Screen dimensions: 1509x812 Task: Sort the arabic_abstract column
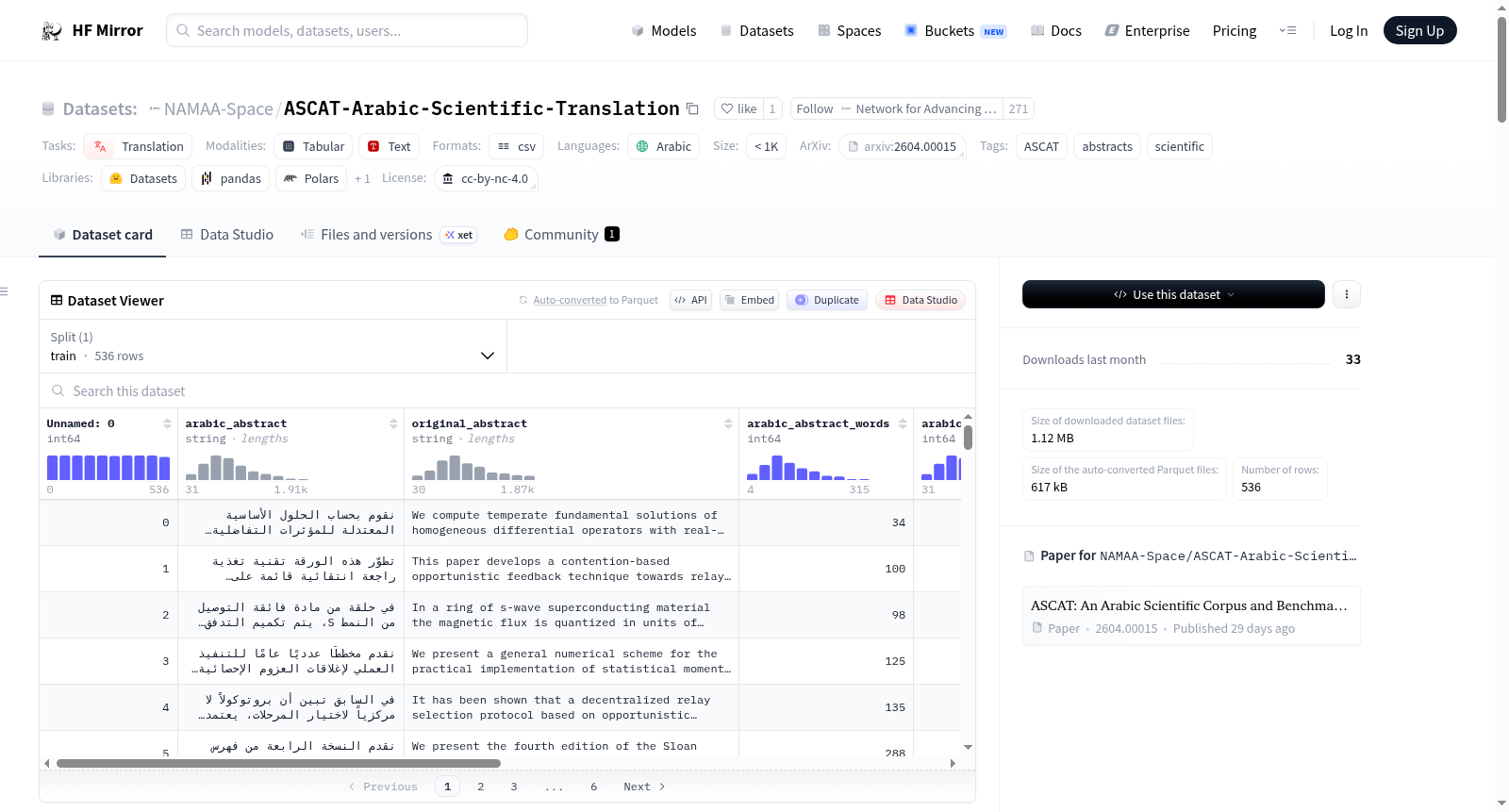point(393,423)
